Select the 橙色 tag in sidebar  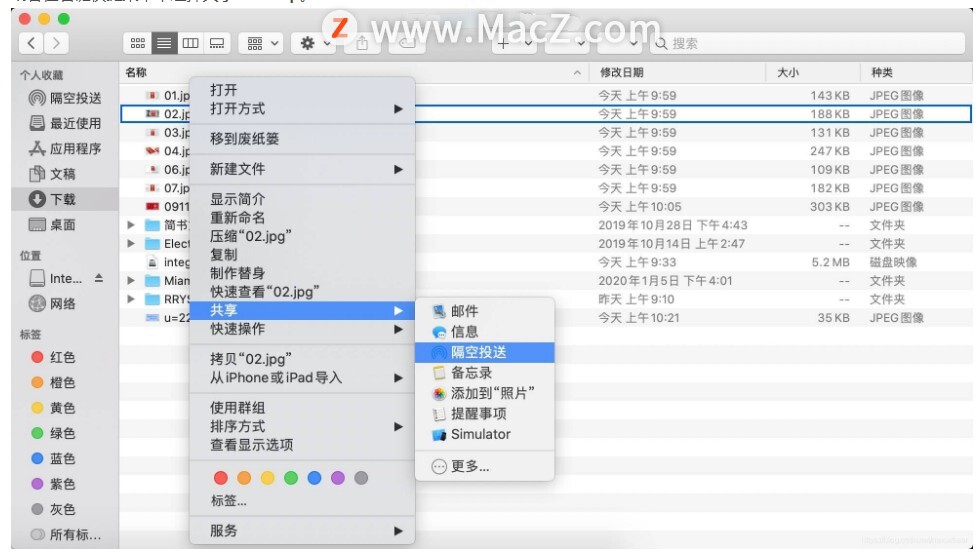pyautogui.click(x=53, y=382)
